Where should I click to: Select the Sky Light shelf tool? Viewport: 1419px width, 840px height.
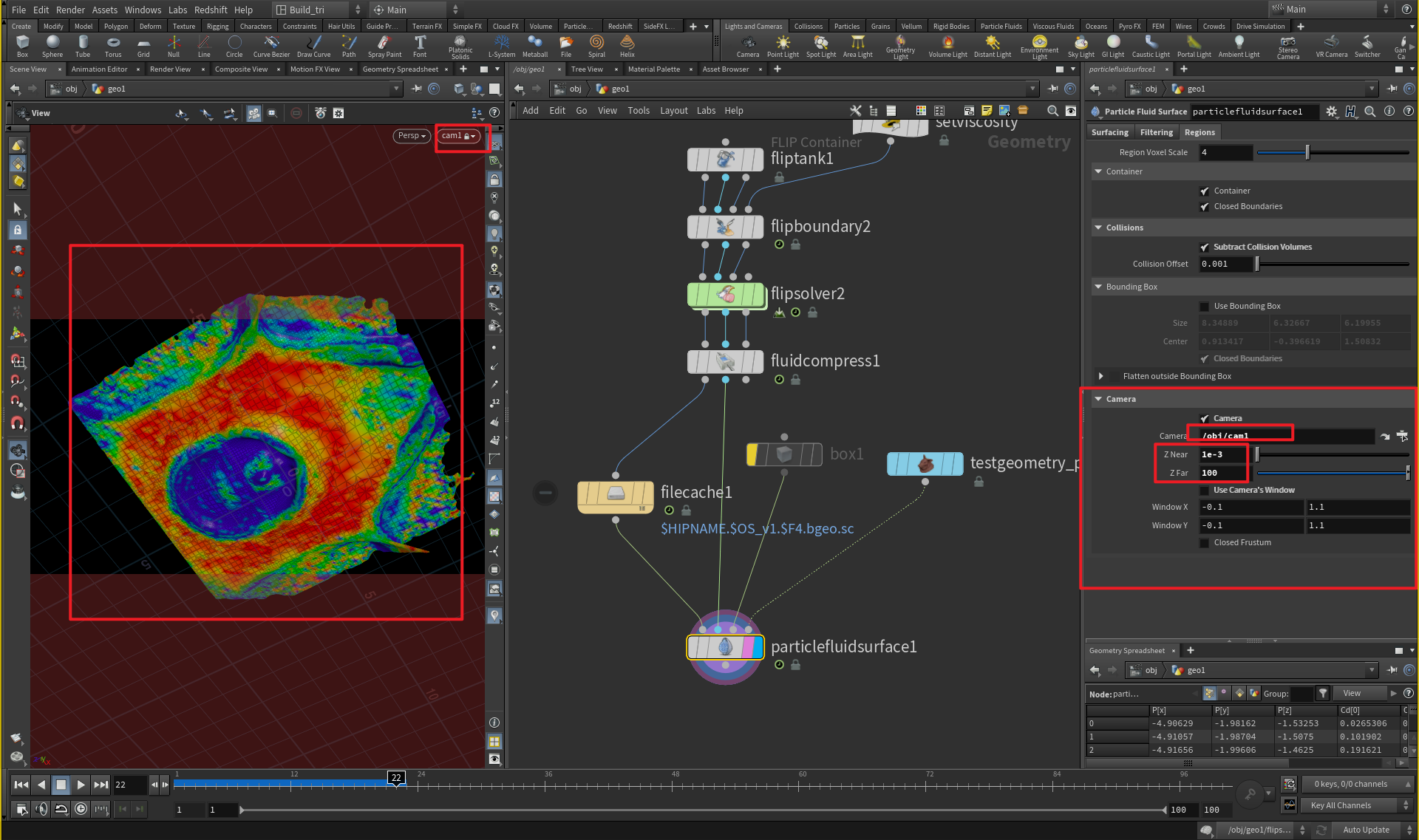click(1081, 46)
